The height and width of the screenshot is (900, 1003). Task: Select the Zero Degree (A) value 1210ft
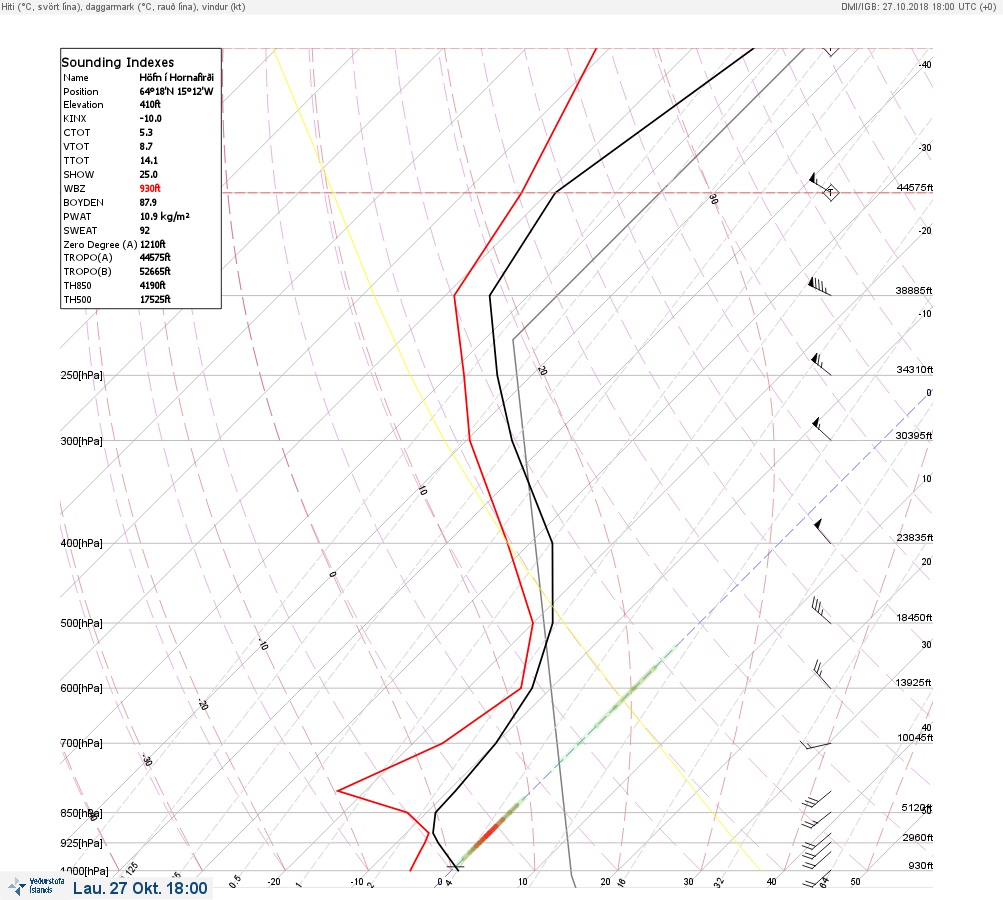153,244
